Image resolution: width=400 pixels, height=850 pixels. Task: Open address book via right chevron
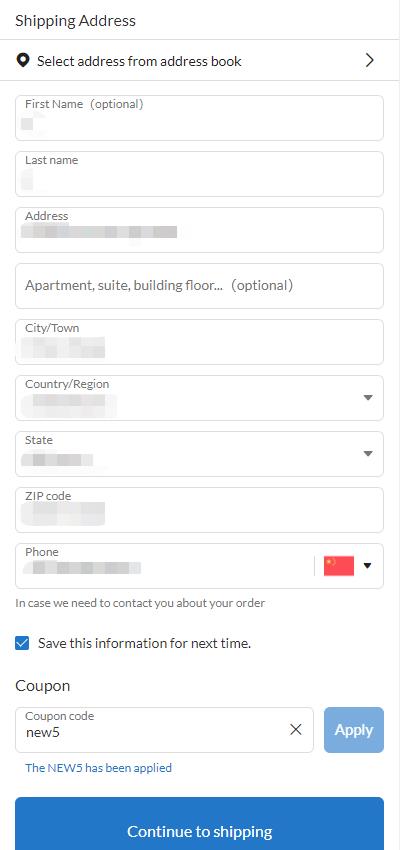coord(370,60)
